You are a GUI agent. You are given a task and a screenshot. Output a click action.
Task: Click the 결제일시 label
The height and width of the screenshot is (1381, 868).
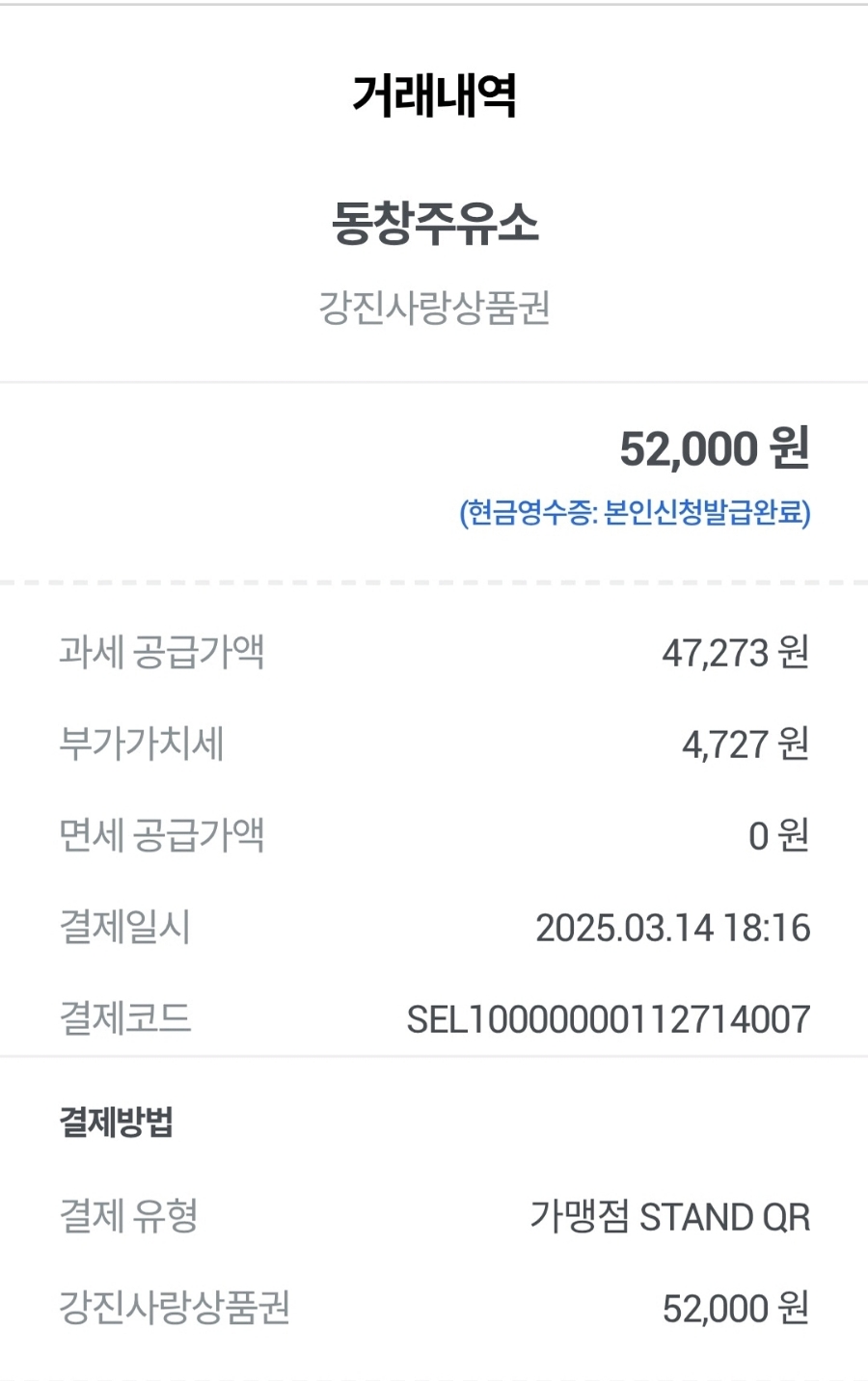125,927
